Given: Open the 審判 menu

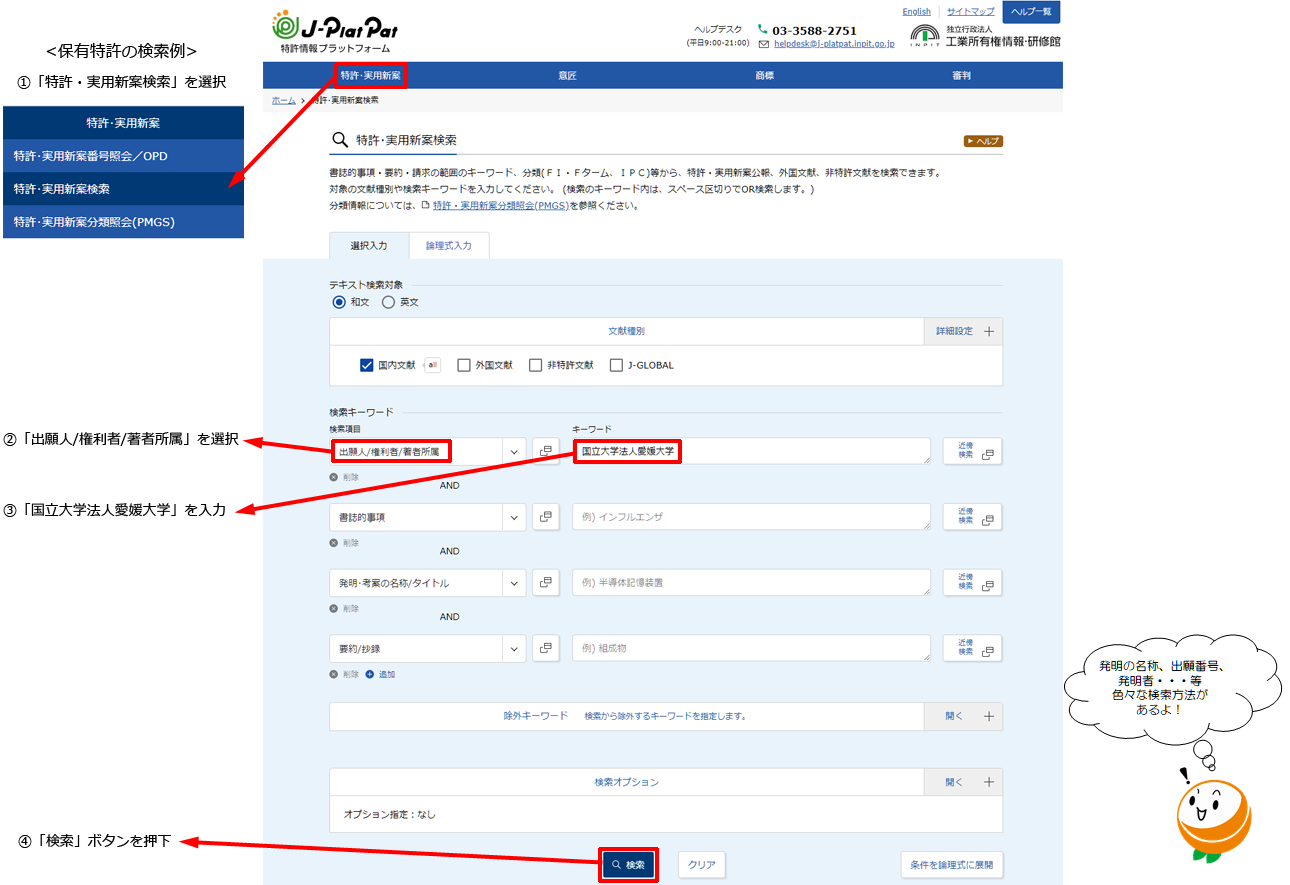Looking at the screenshot, I should (x=961, y=75).
